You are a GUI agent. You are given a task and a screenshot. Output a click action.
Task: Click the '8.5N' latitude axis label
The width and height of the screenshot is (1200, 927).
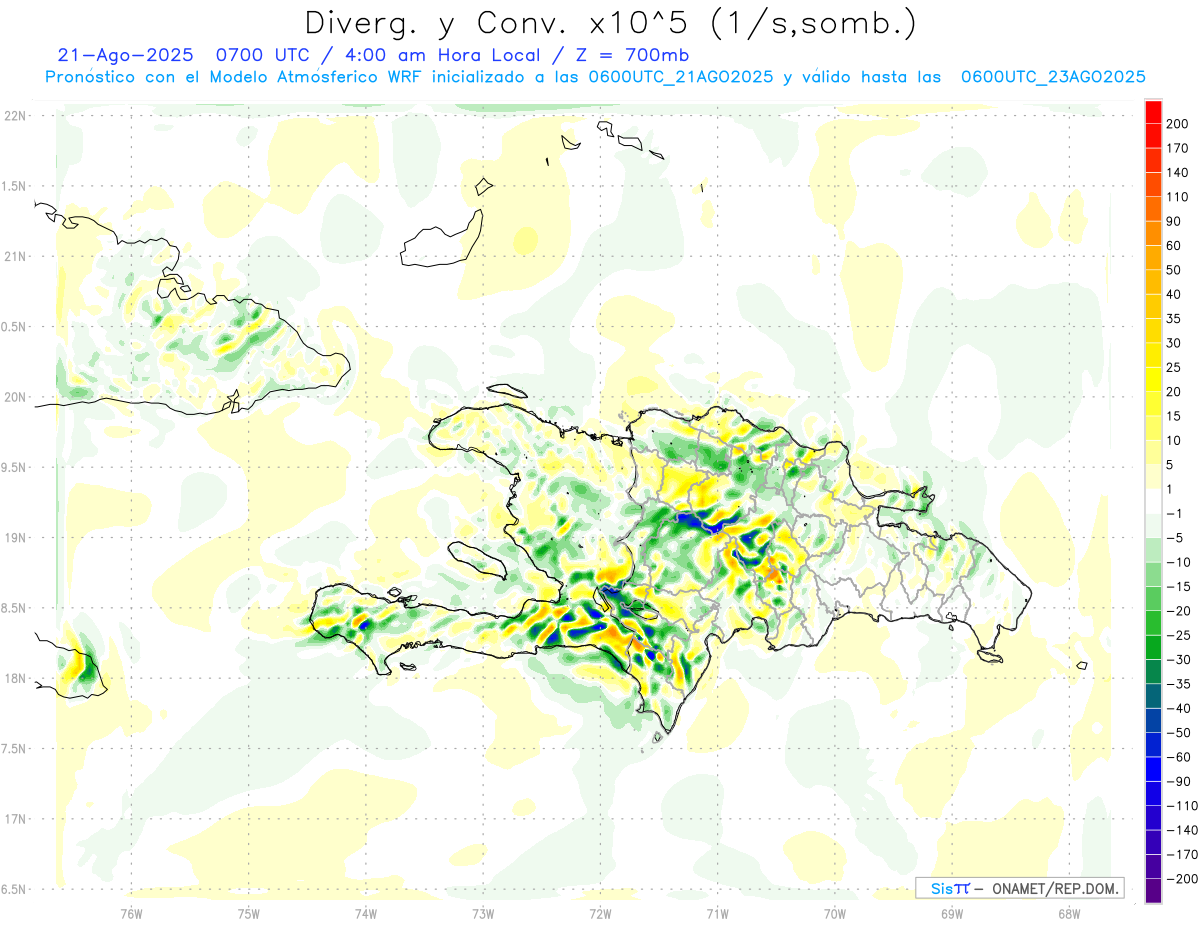pos(14,608)
